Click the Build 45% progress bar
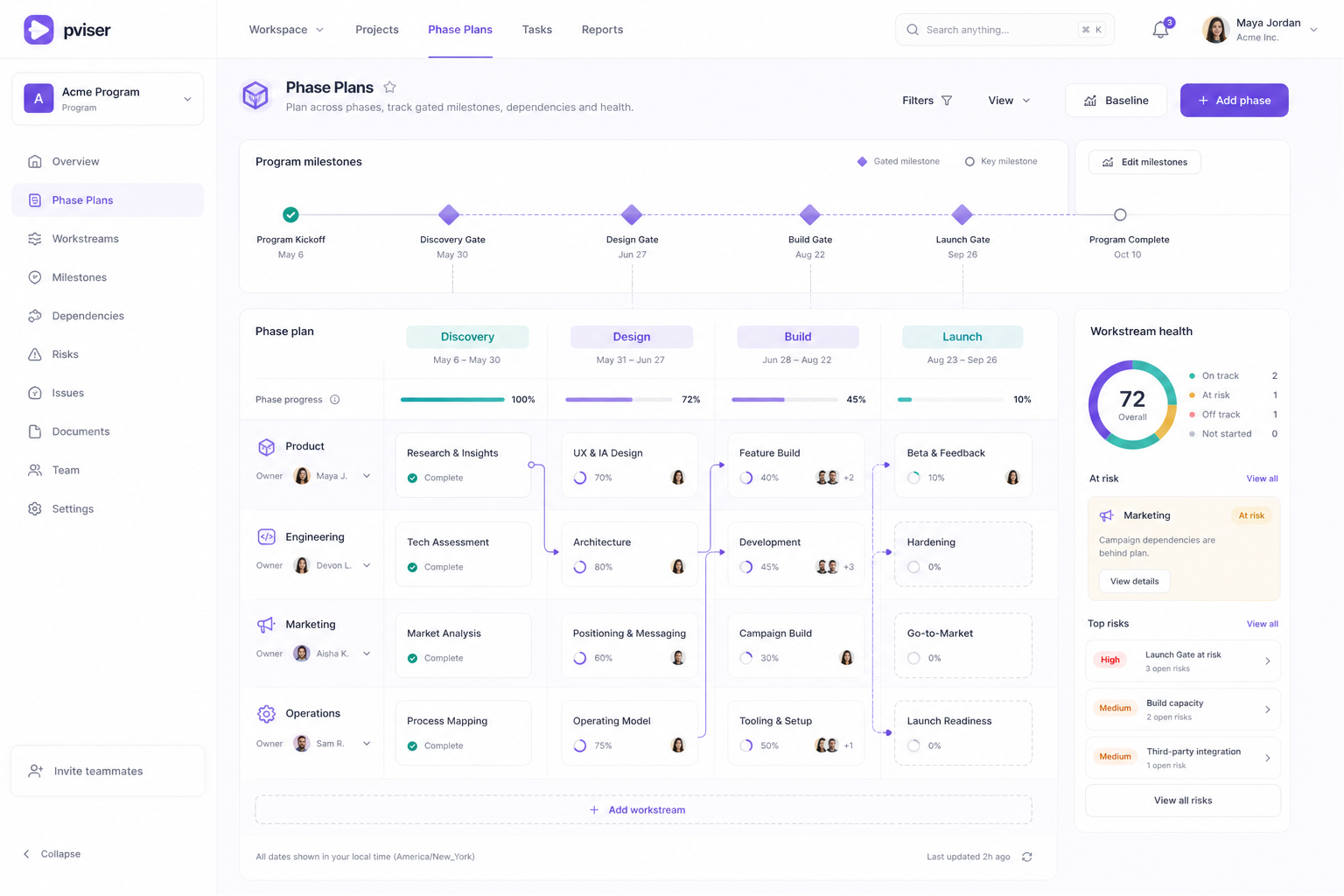This screenshot has height=896, width=1344. tap(784, 400)
